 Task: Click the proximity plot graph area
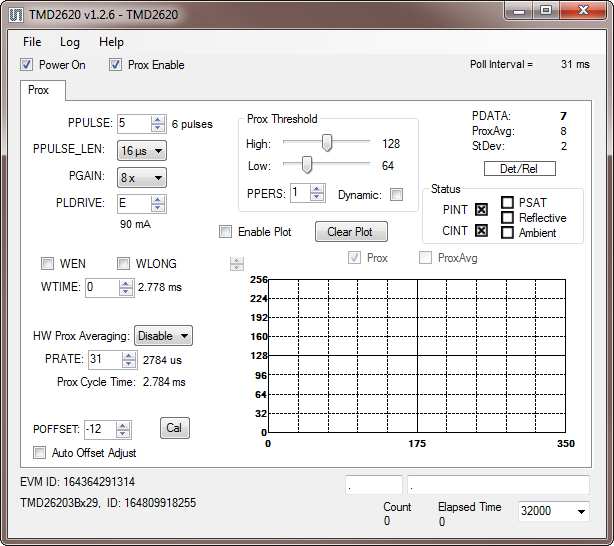417,356
